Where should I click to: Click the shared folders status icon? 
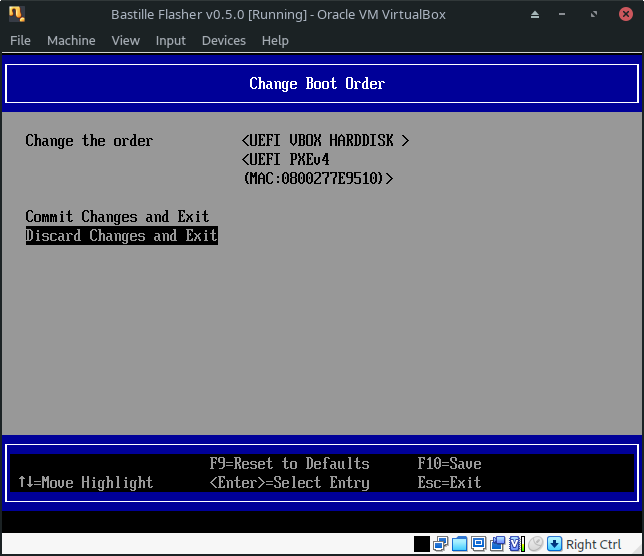tap(460, 544)
